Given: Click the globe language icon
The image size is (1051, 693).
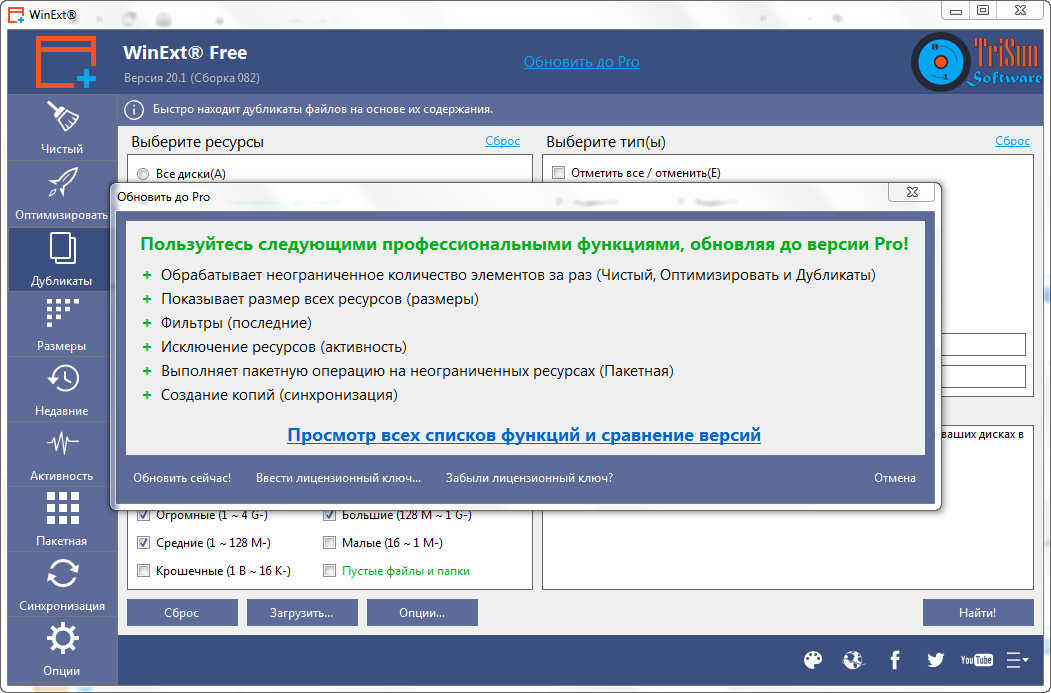Looking at the screenshot, I should 853,660.
